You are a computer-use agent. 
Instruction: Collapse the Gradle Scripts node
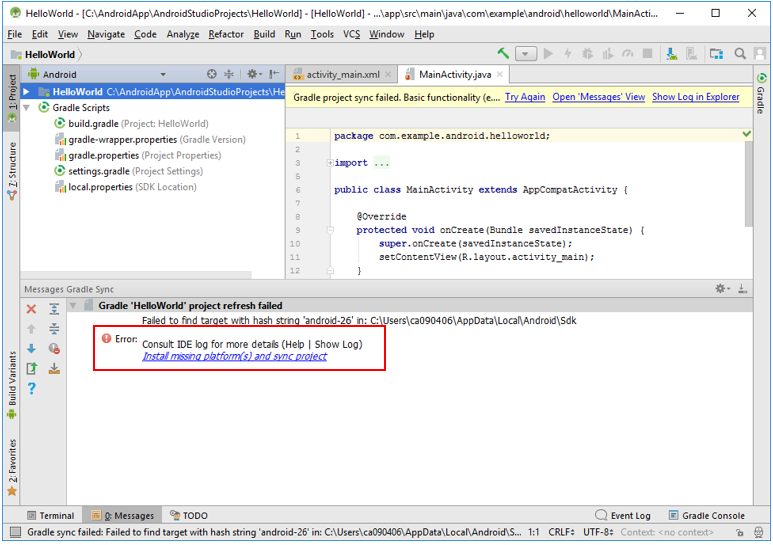(x=27, y=107)
